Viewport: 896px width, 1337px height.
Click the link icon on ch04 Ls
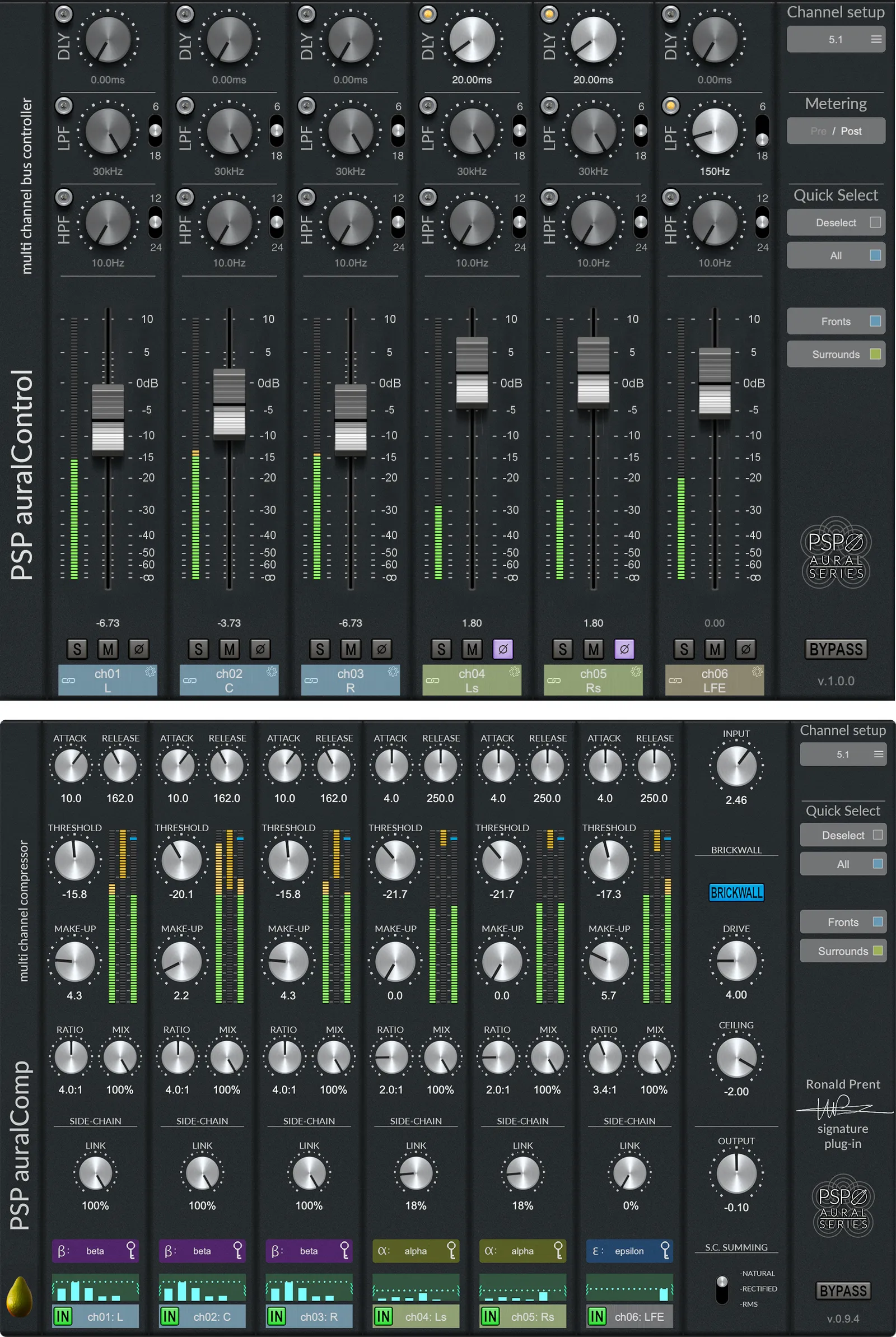tap(432, 681)
